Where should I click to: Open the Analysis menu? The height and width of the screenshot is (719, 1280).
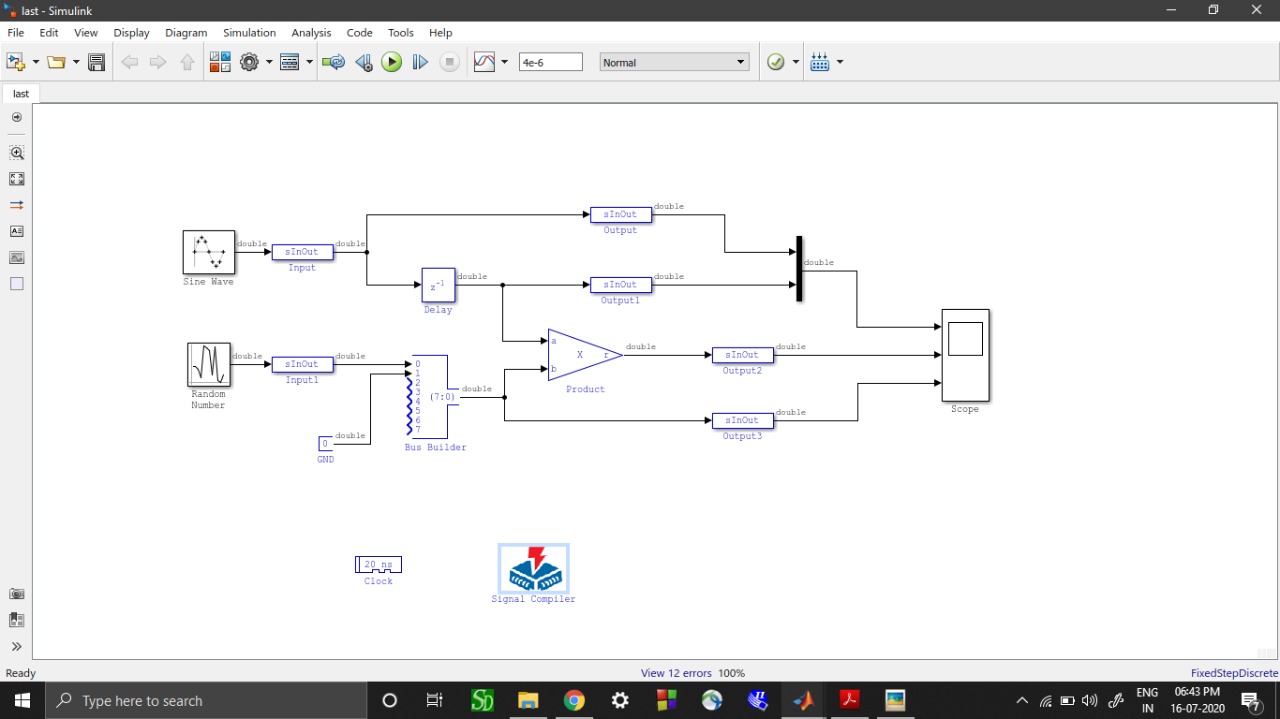coord(311,32)
